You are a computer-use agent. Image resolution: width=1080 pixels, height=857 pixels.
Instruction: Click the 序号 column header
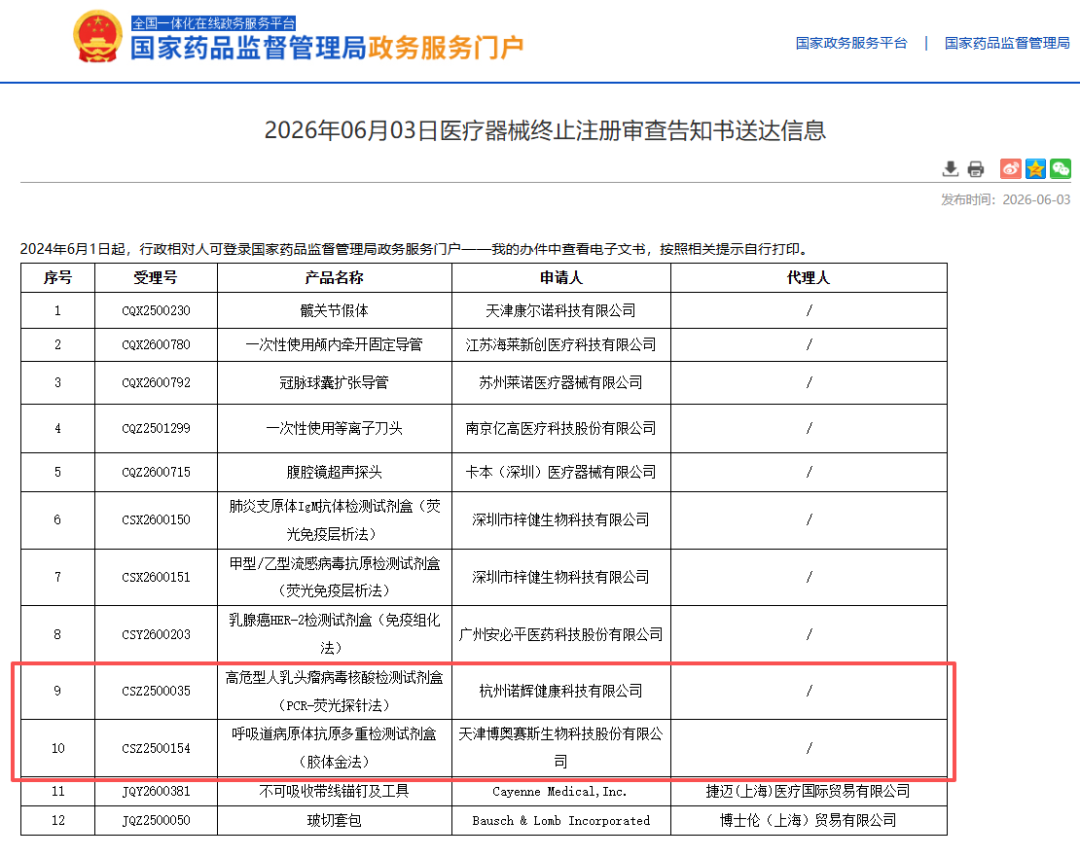tap(58, 278)
